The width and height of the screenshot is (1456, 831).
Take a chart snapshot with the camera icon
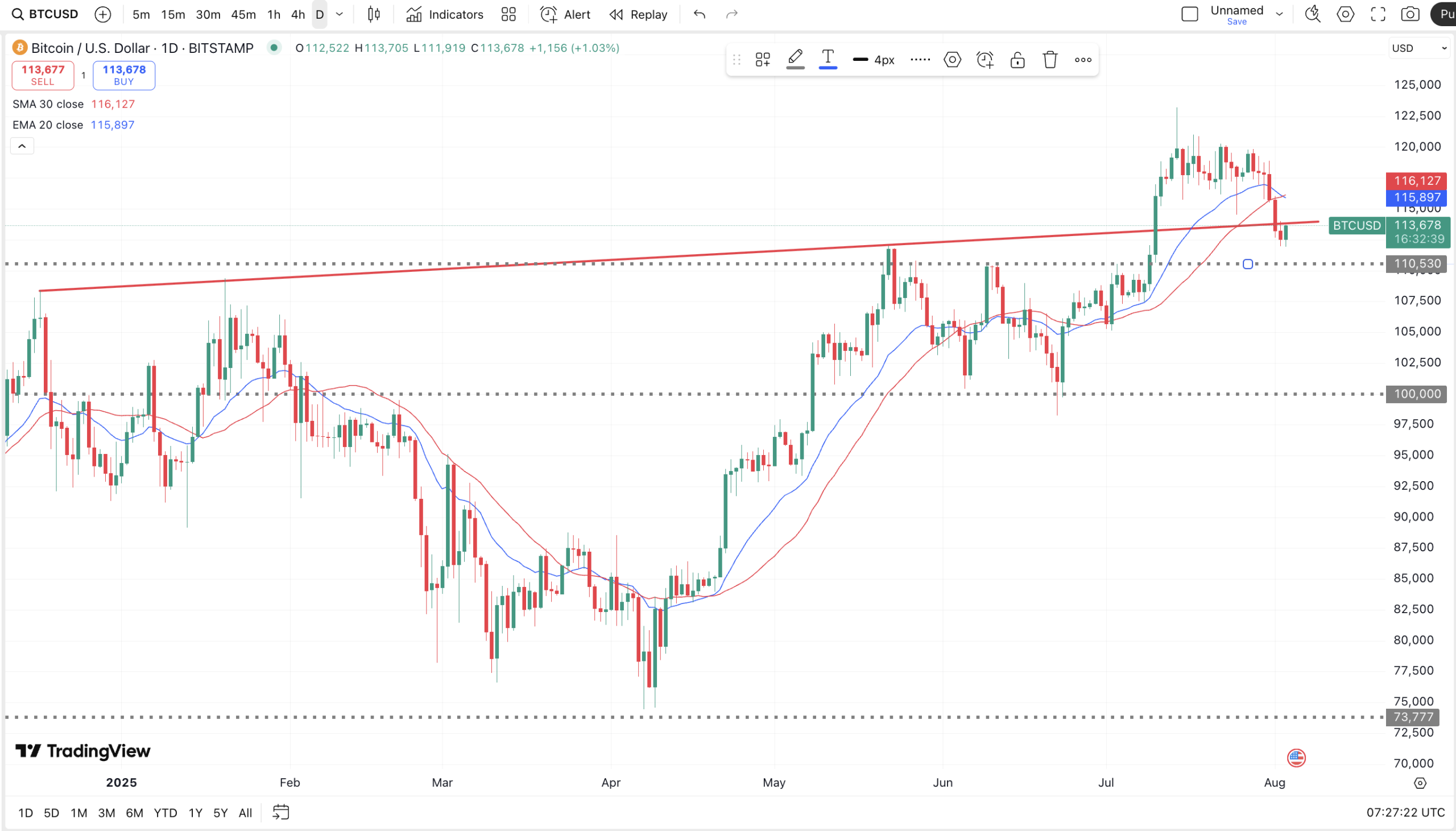pos(1410,14)
